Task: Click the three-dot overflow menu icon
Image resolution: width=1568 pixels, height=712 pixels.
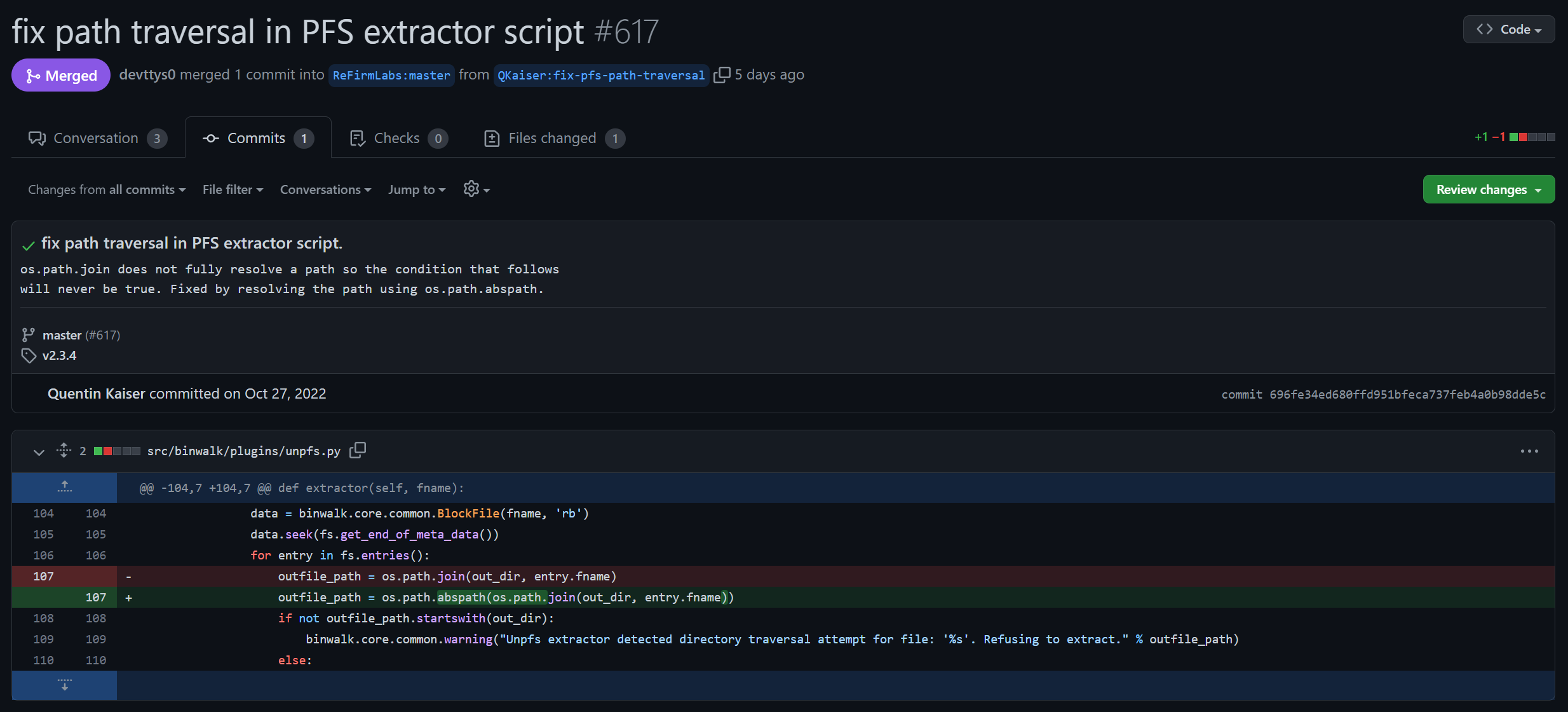Action: pyautogui.click(x=1530, y=451)
